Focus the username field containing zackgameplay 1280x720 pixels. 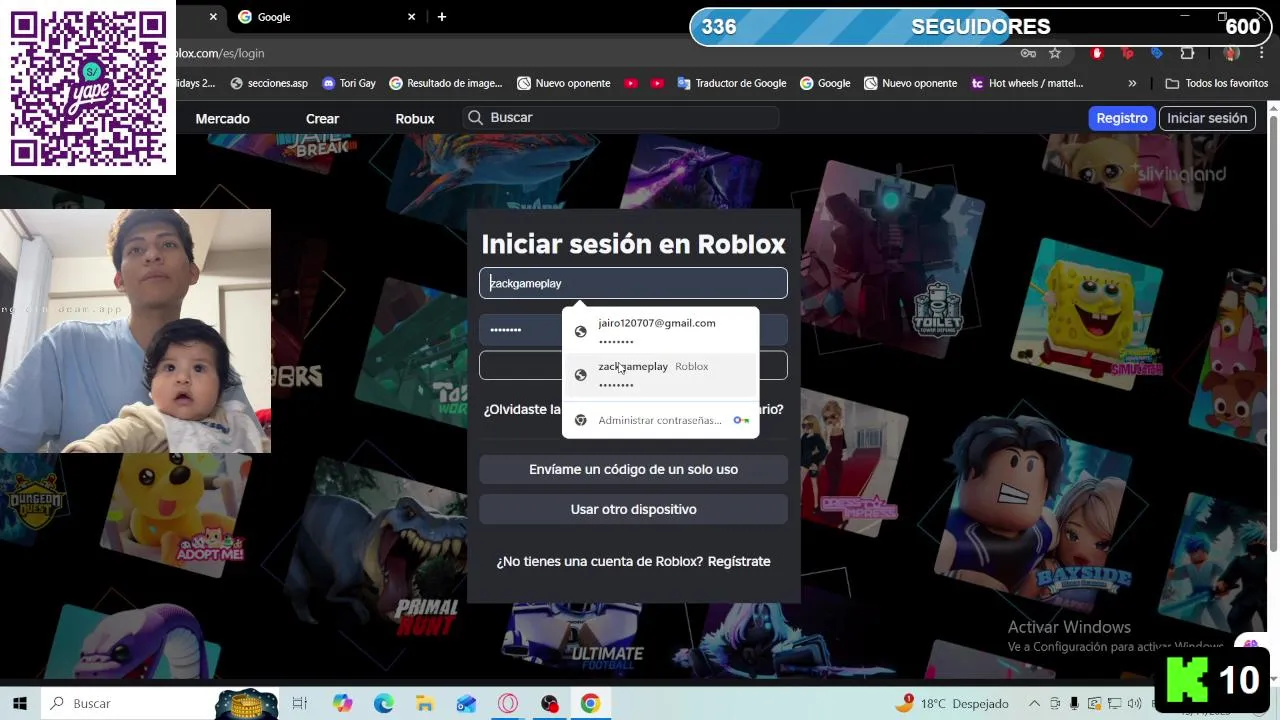tap(633, 283)
